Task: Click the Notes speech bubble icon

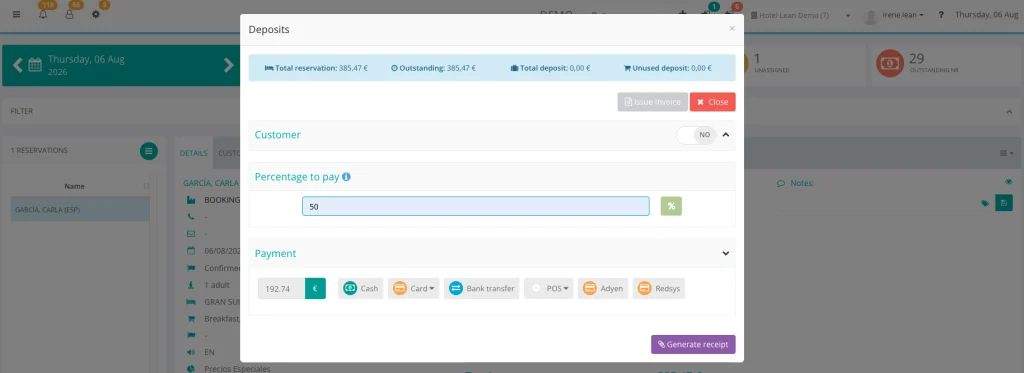Action: (x=780, y=184)
